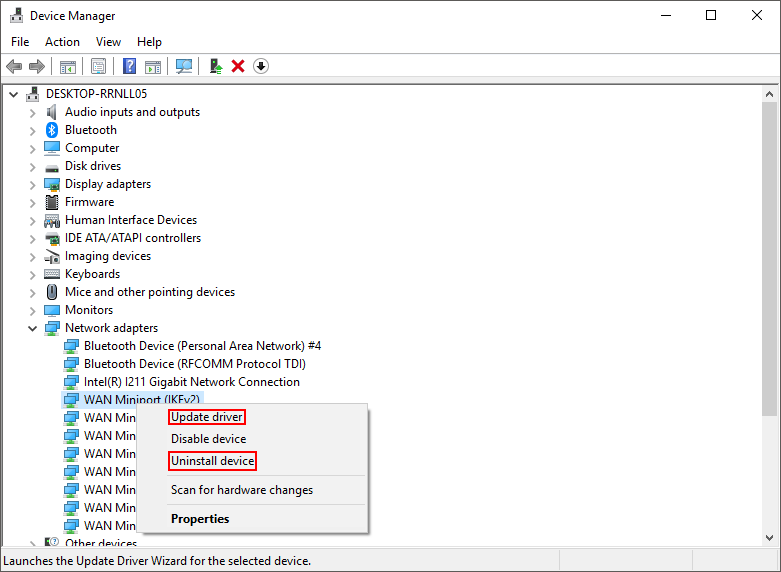The width and height of the screenshot is (781, 572).
Task: Open the File menu
Action: tap(20, 42)
